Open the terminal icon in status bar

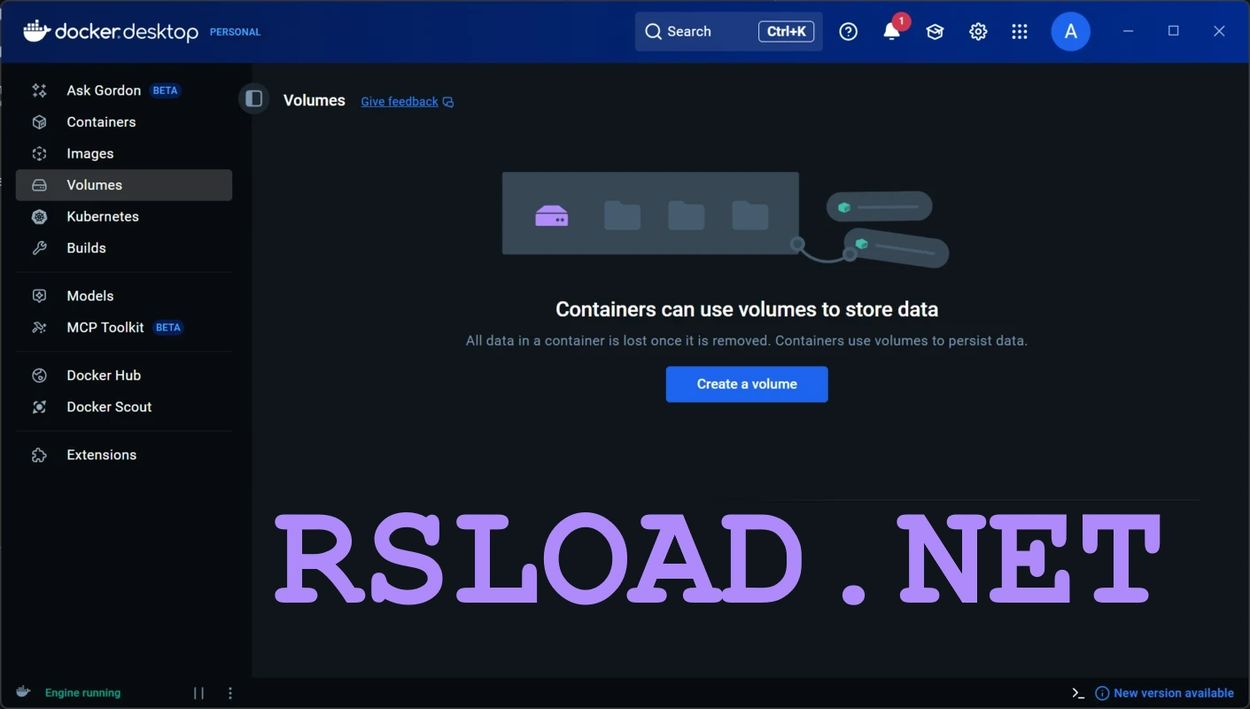click(x=1078, y=693)
